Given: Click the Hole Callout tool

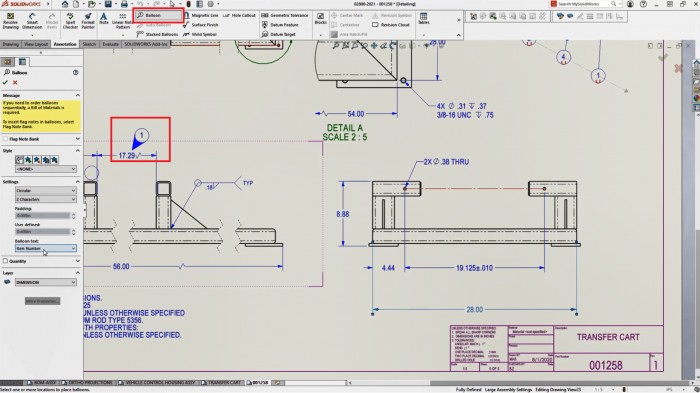Looking at the screenshot, I should point(239,15).
